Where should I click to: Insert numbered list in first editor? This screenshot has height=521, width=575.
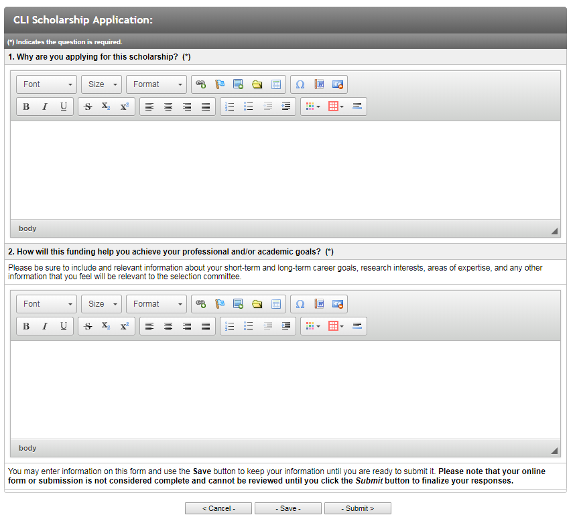230,107
